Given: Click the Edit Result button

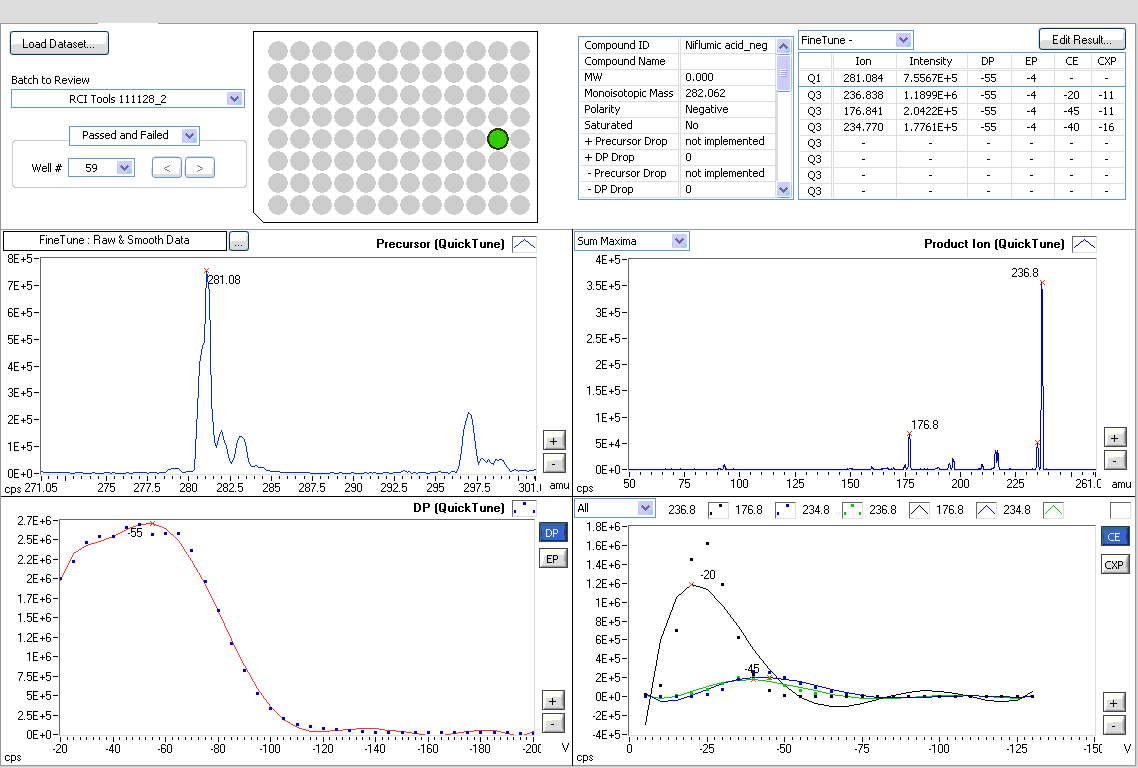Looking at the screenshot, I should [x=1082, y=40].
